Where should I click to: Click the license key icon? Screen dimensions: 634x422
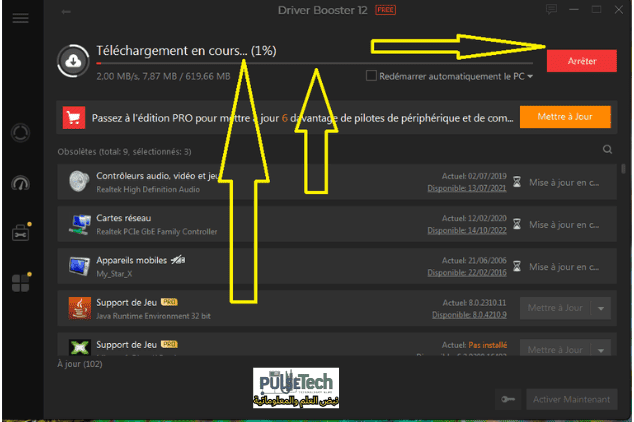pos(508,399)
